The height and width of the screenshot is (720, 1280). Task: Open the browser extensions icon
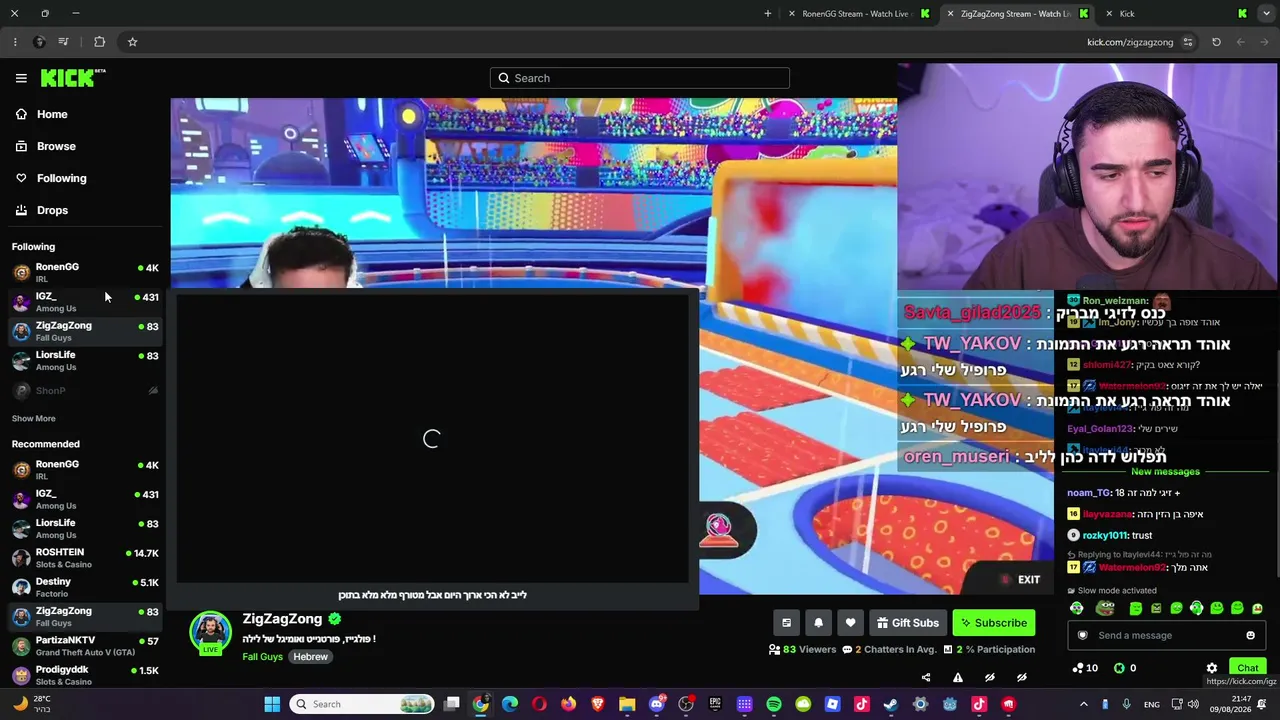(99, 42)
